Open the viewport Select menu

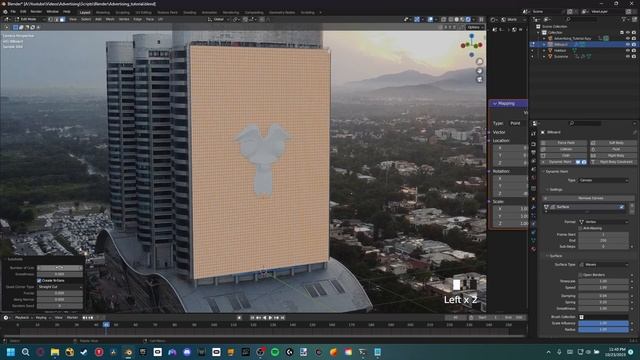(x=86, y=19)
